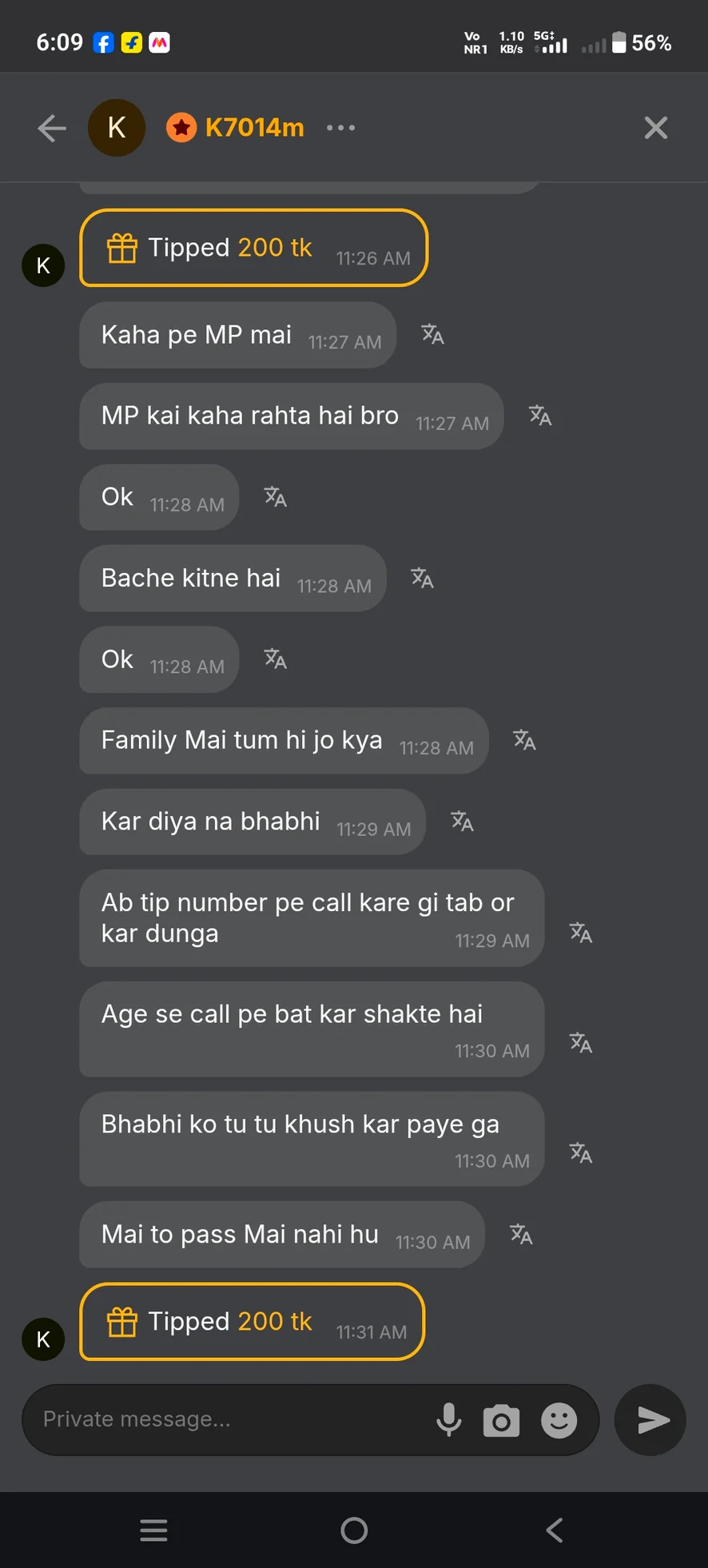Image resolution: width=708 pixels, height=1568 pixels.
Task: Open the K7014m user avatar
Action: 117,128
